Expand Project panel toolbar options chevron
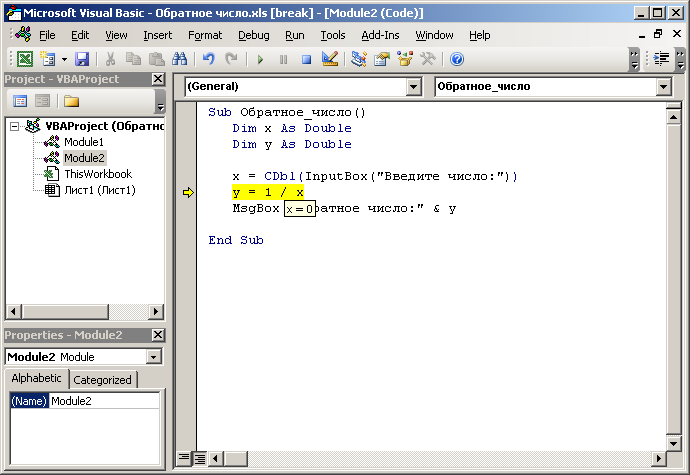 click(x=161, y=101)
